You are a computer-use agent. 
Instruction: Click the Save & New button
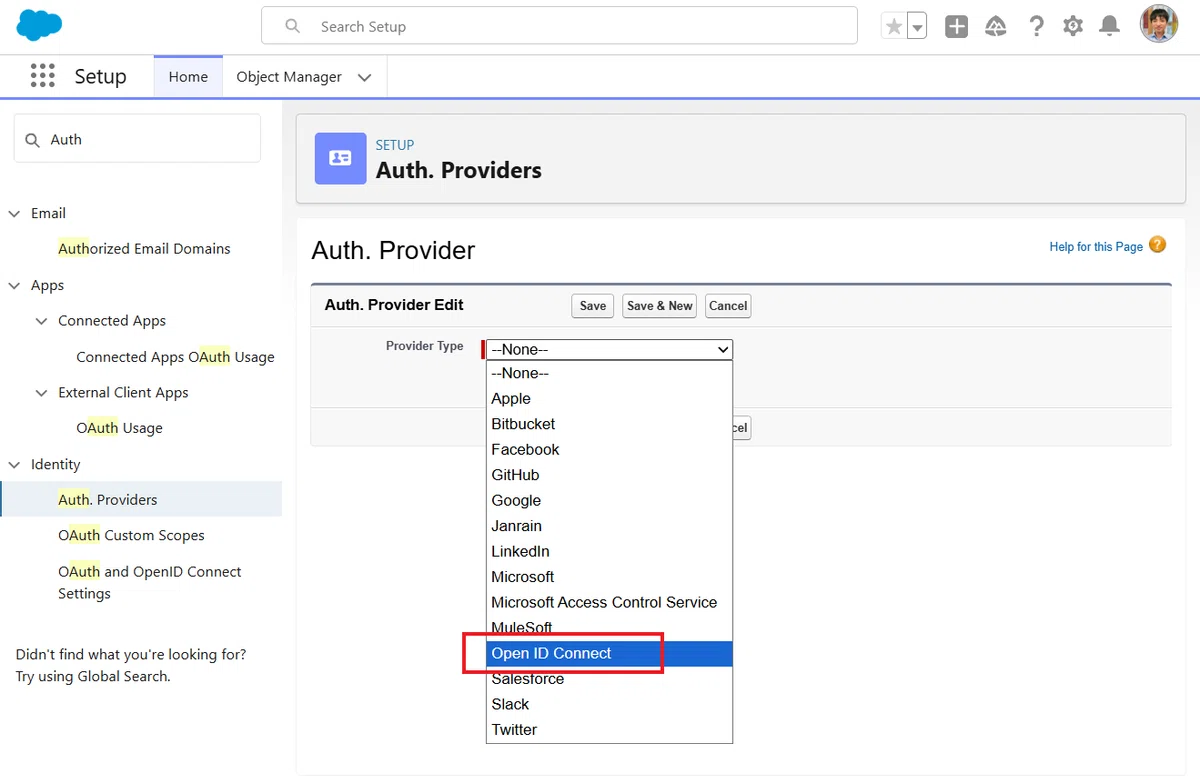pyautogui.click(x=660, y=306)
